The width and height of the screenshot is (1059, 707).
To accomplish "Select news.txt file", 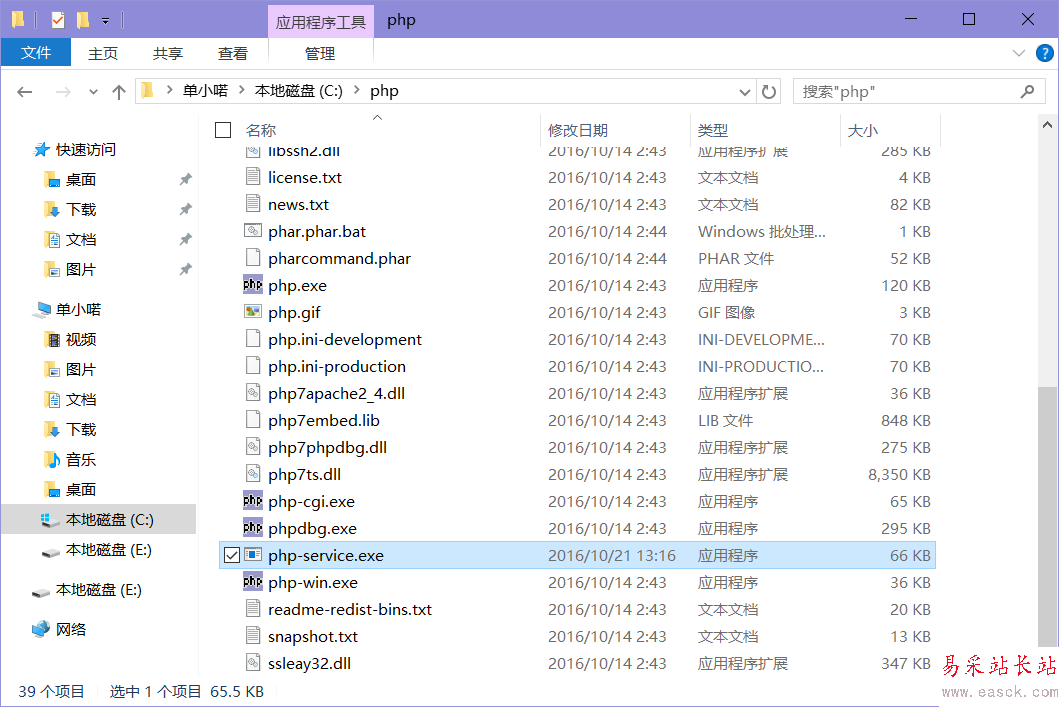I will (x=299, y=205).
